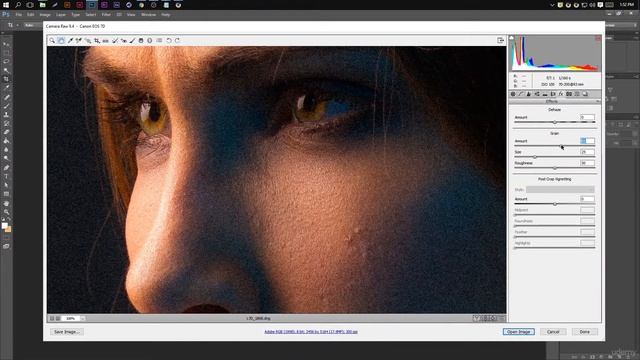640x360 pixels.
Task: Focus the Dehaze Amount value field
Action: (x=587, y=117)
